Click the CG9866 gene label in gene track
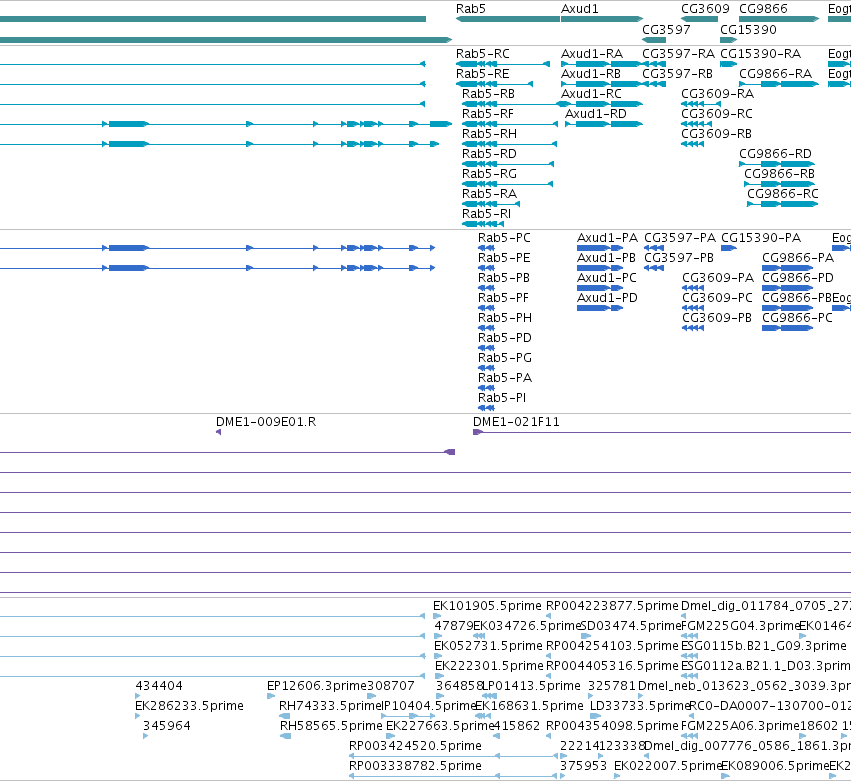Screen dimensions: 851x781 (763, 9)
